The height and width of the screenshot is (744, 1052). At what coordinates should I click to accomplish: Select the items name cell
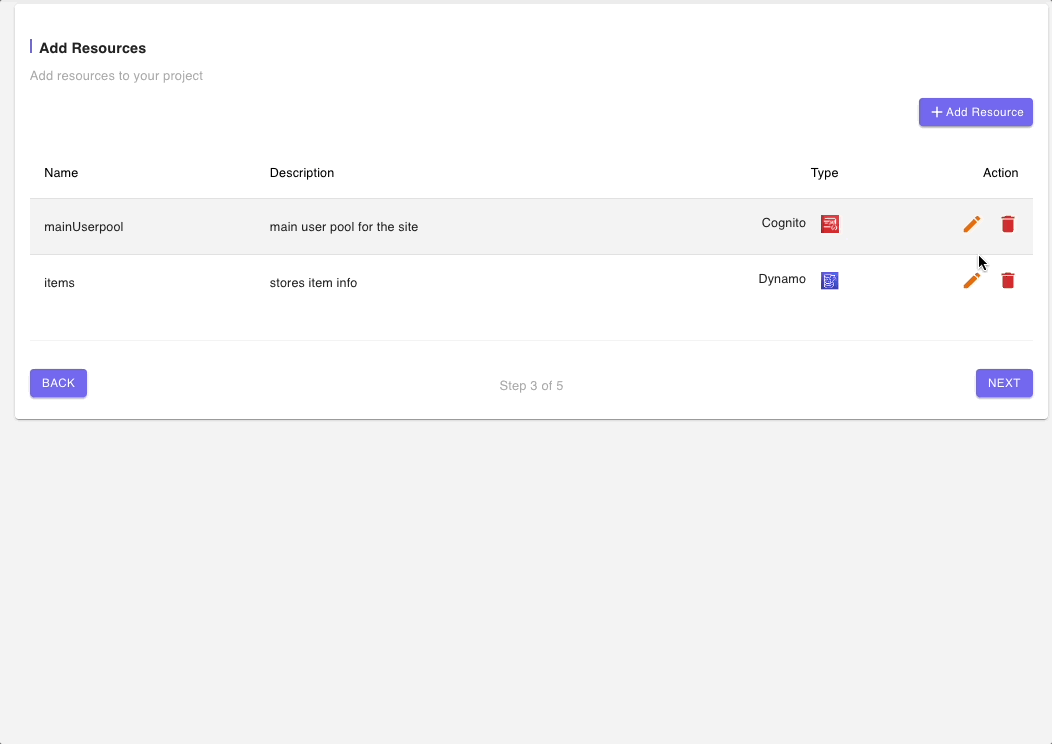(59, 283)
